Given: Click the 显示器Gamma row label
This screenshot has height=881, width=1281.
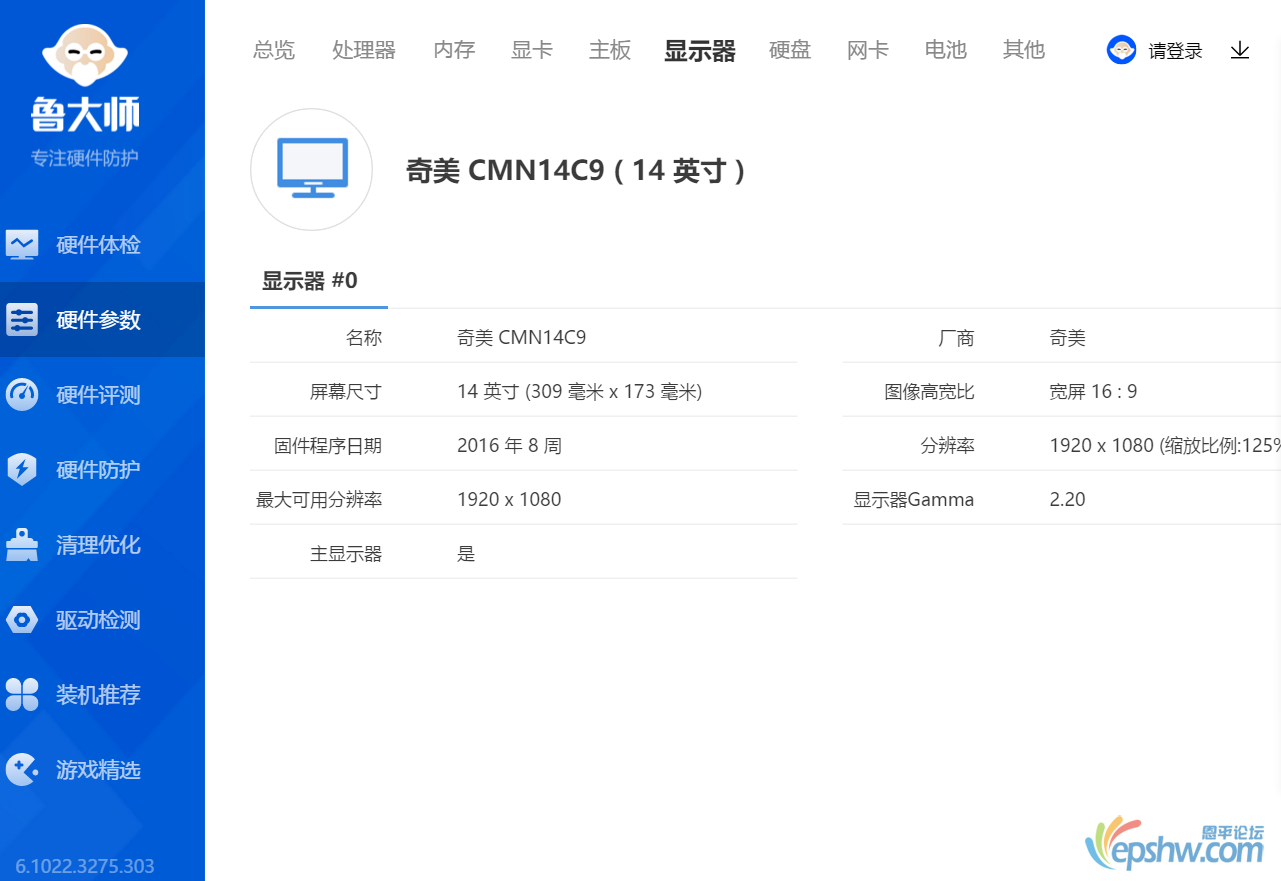Looking at the screenshot, I should pyautogui.click(x=913, y=500).
